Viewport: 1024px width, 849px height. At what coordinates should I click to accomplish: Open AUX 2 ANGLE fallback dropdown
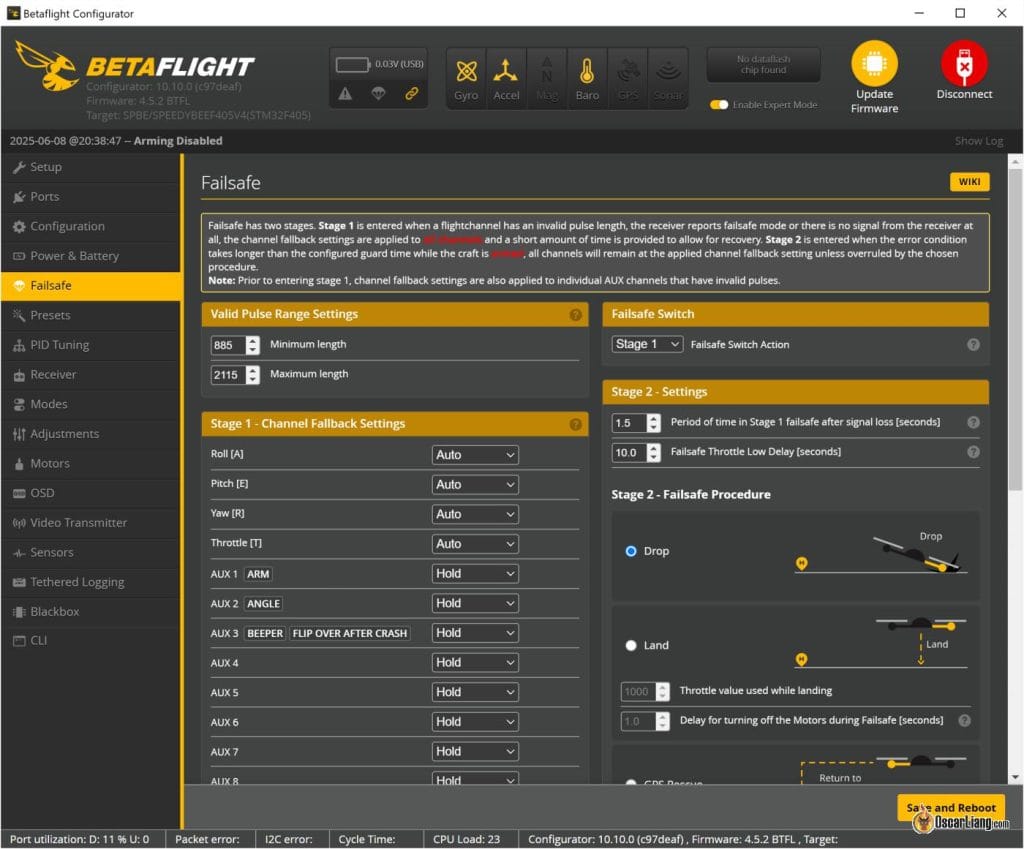tap(475, 603)
